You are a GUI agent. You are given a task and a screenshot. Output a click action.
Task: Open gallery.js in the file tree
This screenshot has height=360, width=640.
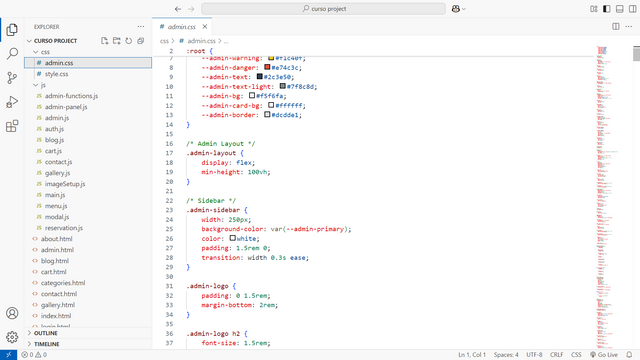88,173
